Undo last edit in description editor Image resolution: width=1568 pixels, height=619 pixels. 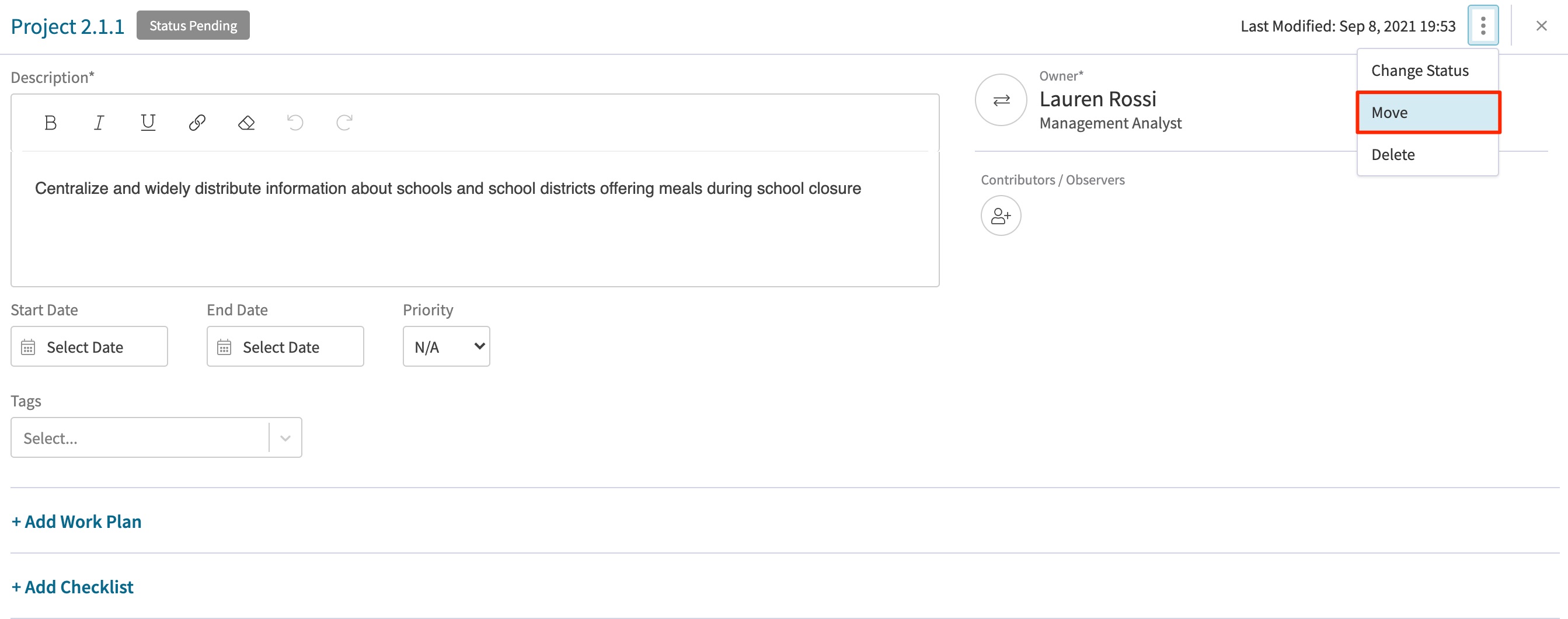(295, 123)
